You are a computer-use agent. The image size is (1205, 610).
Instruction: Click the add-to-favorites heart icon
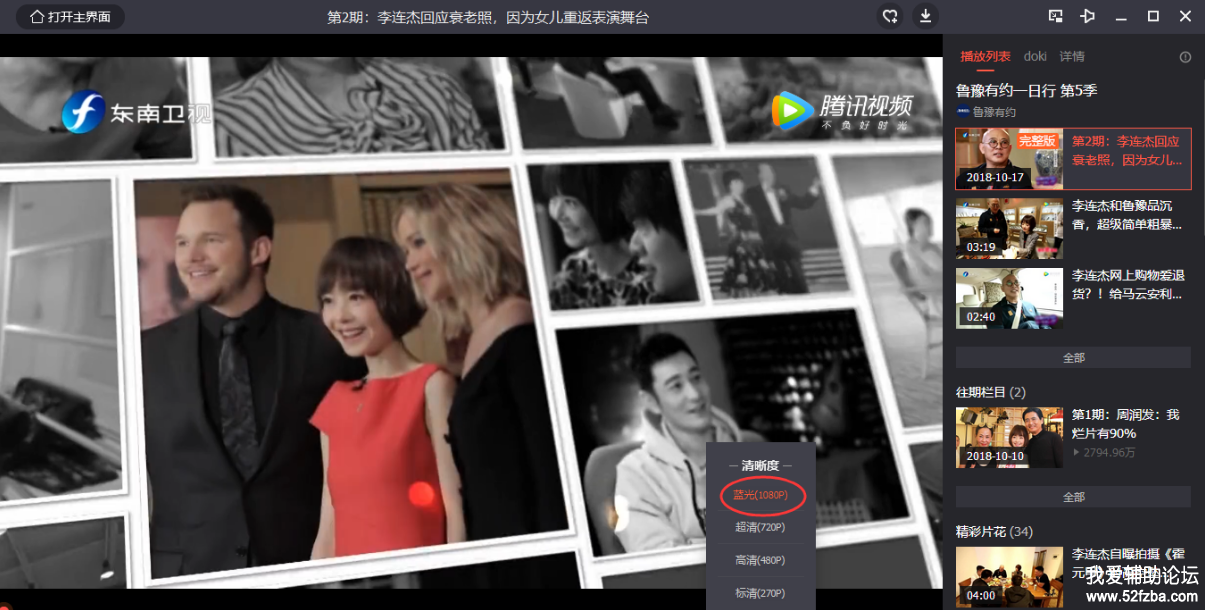tap(889, 16)
